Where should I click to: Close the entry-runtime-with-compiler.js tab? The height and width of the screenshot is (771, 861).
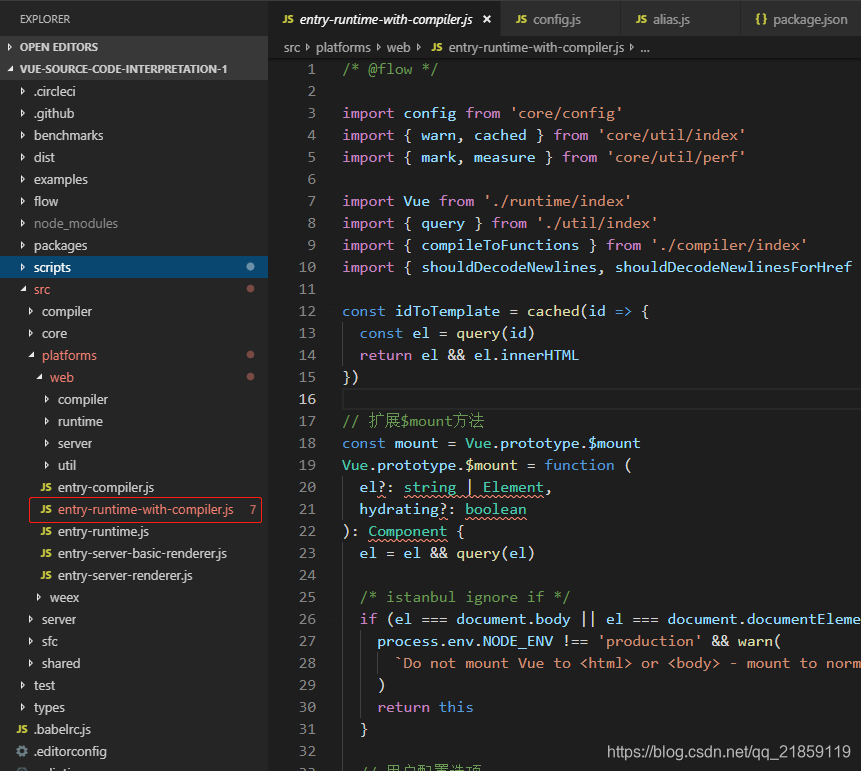click(x=487, y=19)
